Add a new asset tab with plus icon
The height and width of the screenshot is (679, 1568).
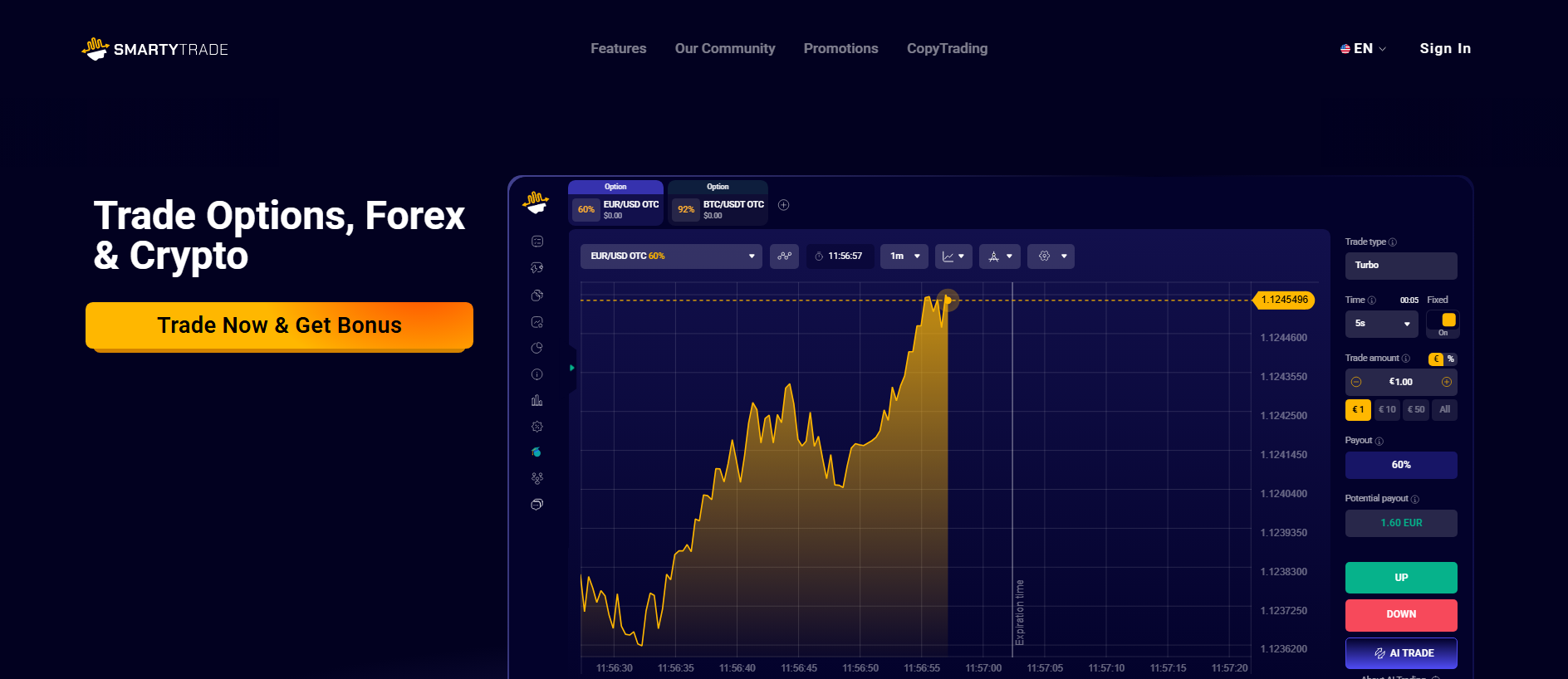tap(783, 205)
